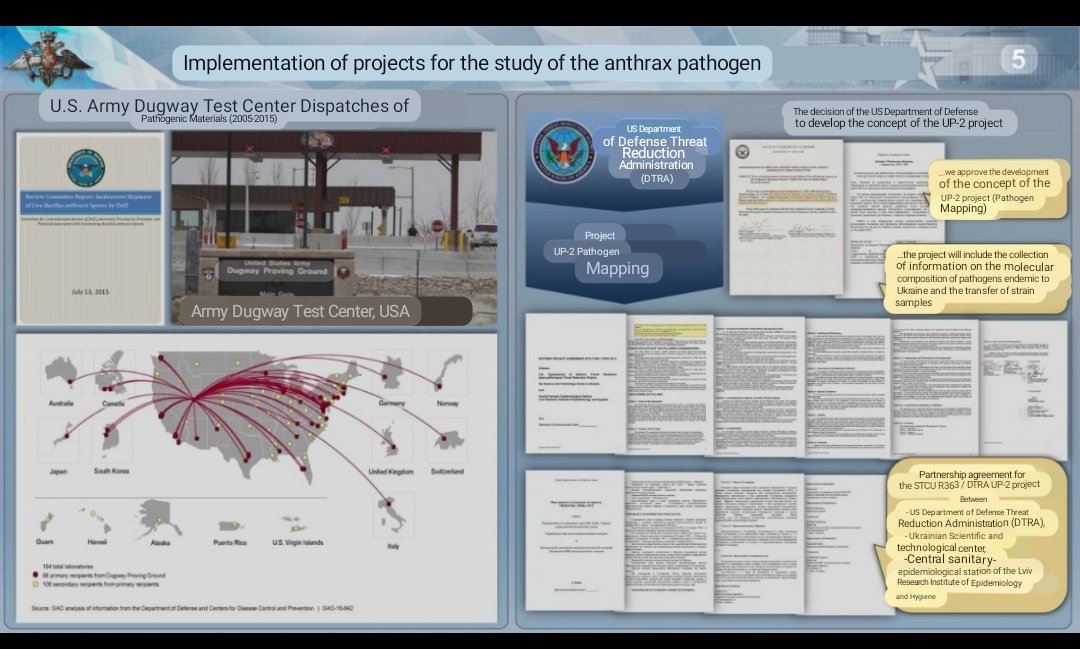Select the United Kingdom map tile
This screenshot has width=1080, height=649.
(x=391, y=442)
